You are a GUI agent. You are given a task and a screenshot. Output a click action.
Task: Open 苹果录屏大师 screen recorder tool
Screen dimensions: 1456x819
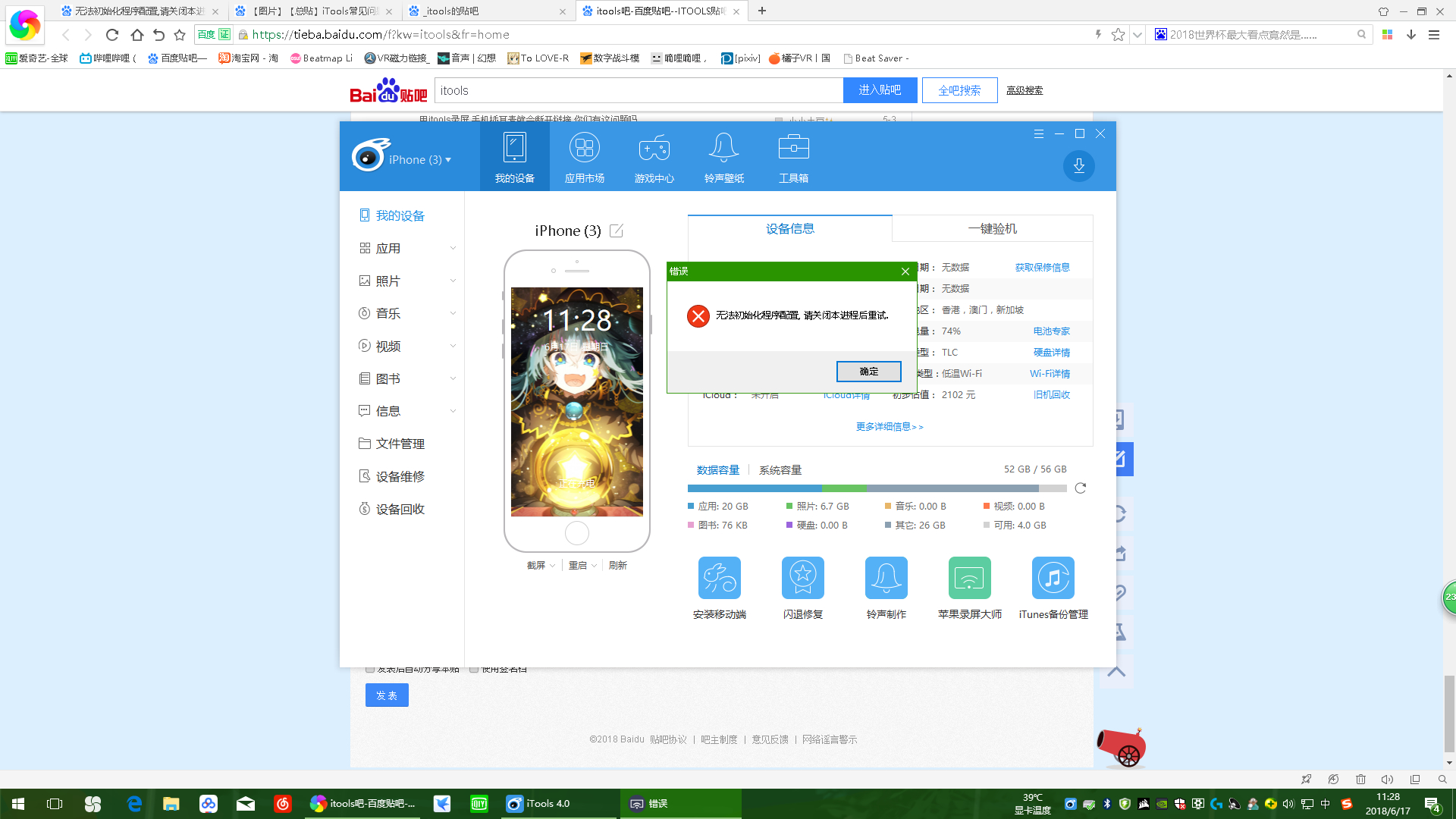point(969,579)
